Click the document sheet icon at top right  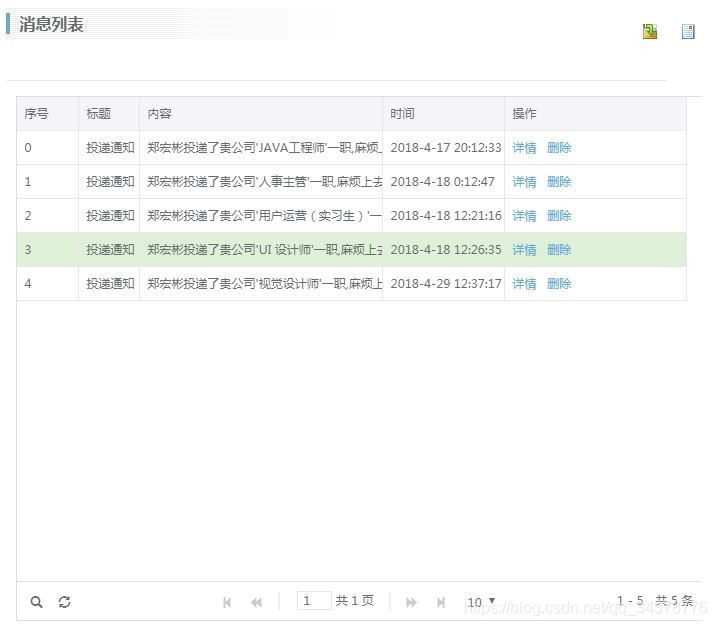point(688,31)
